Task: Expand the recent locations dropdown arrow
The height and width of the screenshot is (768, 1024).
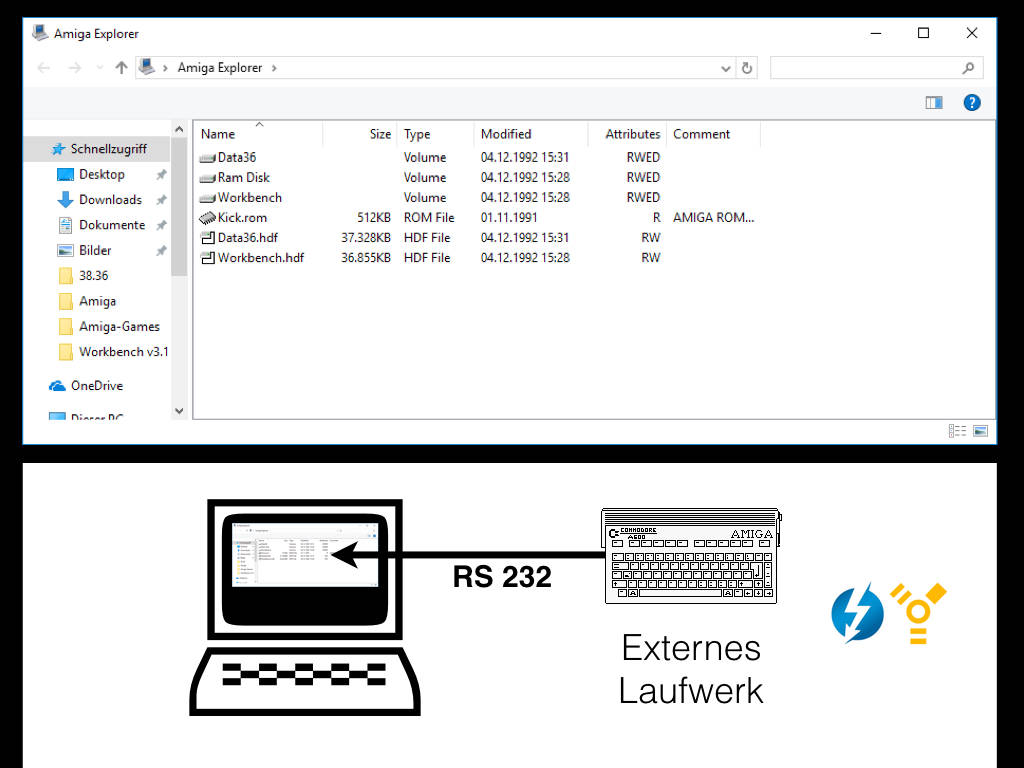Action: (x=99, y=68)
